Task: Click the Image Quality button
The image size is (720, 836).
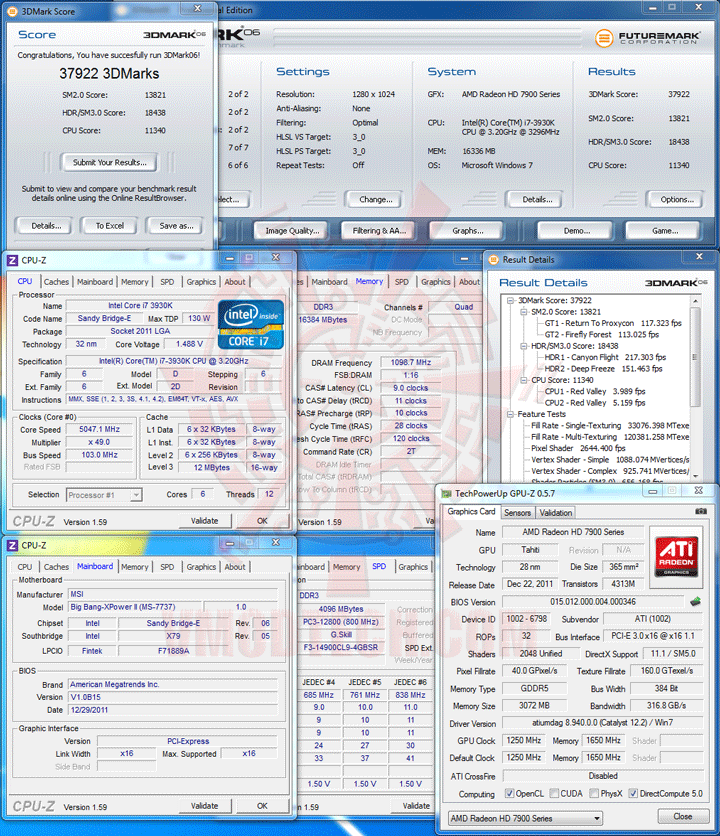Action: click(x=292, y=230)
